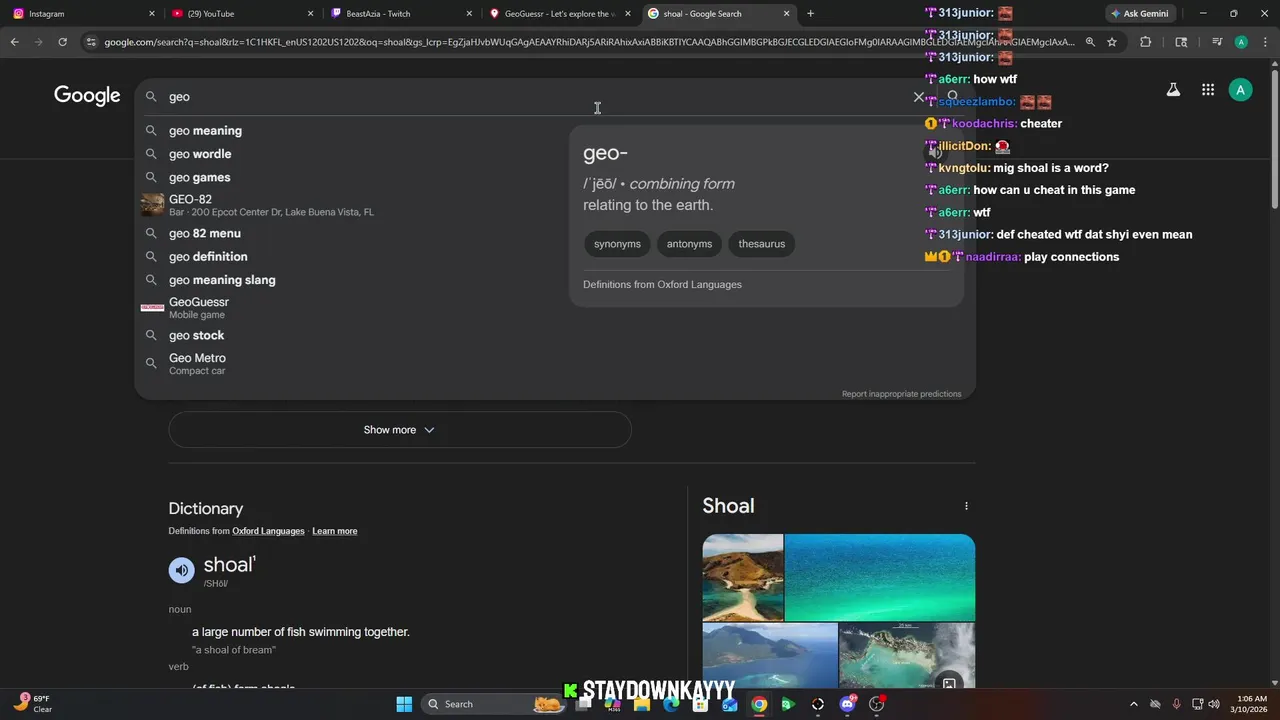
Task: Expand results with Show more
Action: (400, 430)
